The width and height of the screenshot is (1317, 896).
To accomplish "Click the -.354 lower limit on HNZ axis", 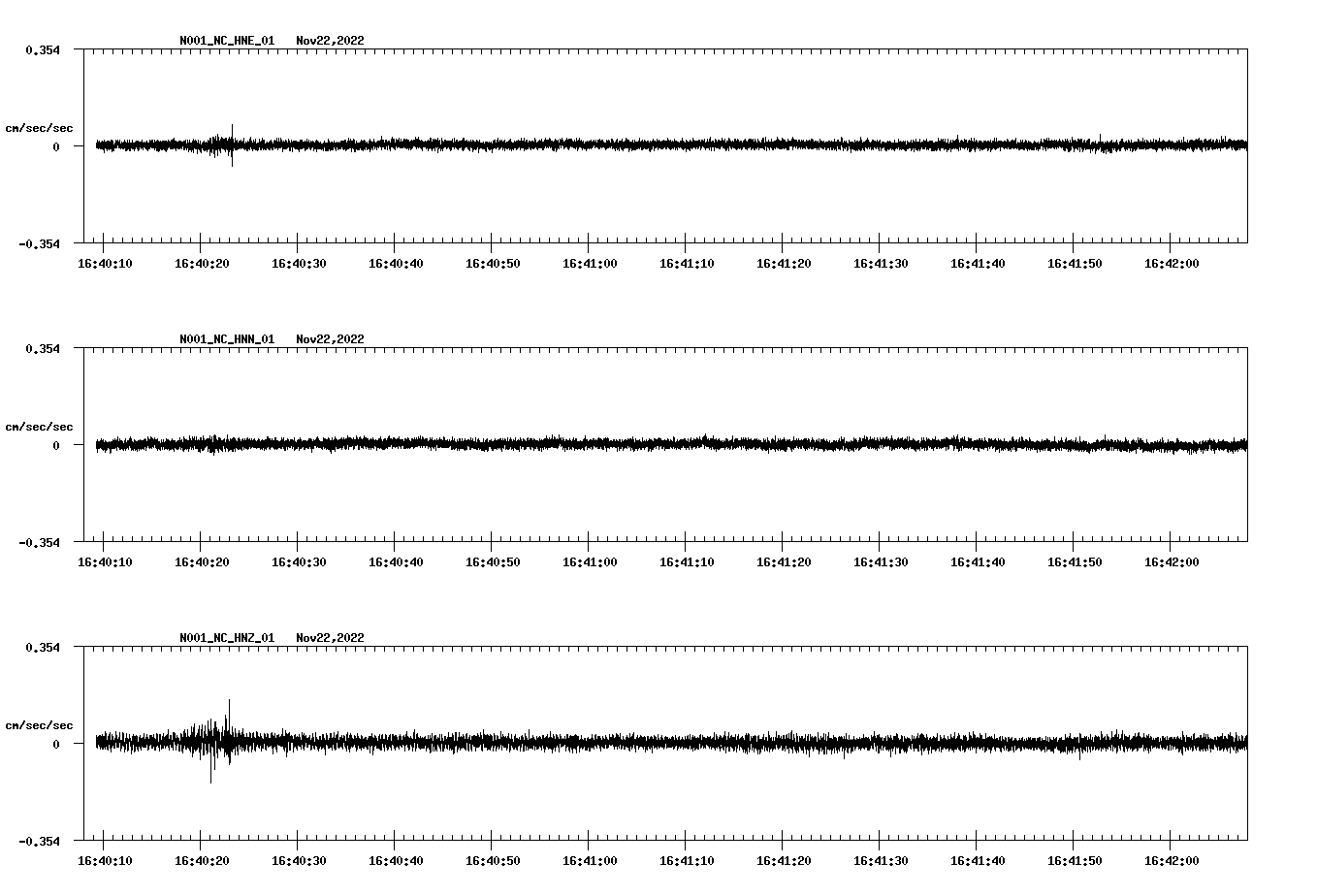I will pyautogui.click(x=39, y=841).
